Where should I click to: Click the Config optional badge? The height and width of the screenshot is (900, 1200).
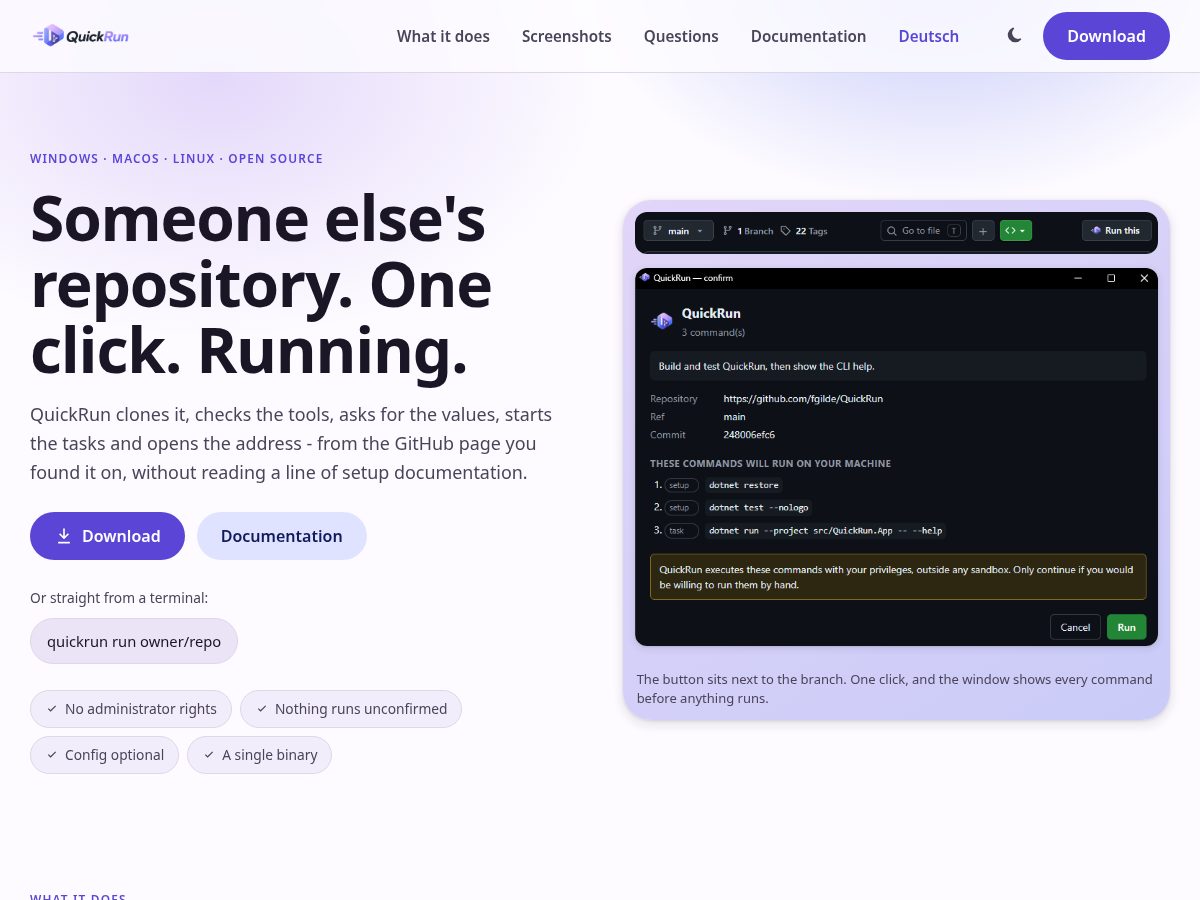point(104,755)
